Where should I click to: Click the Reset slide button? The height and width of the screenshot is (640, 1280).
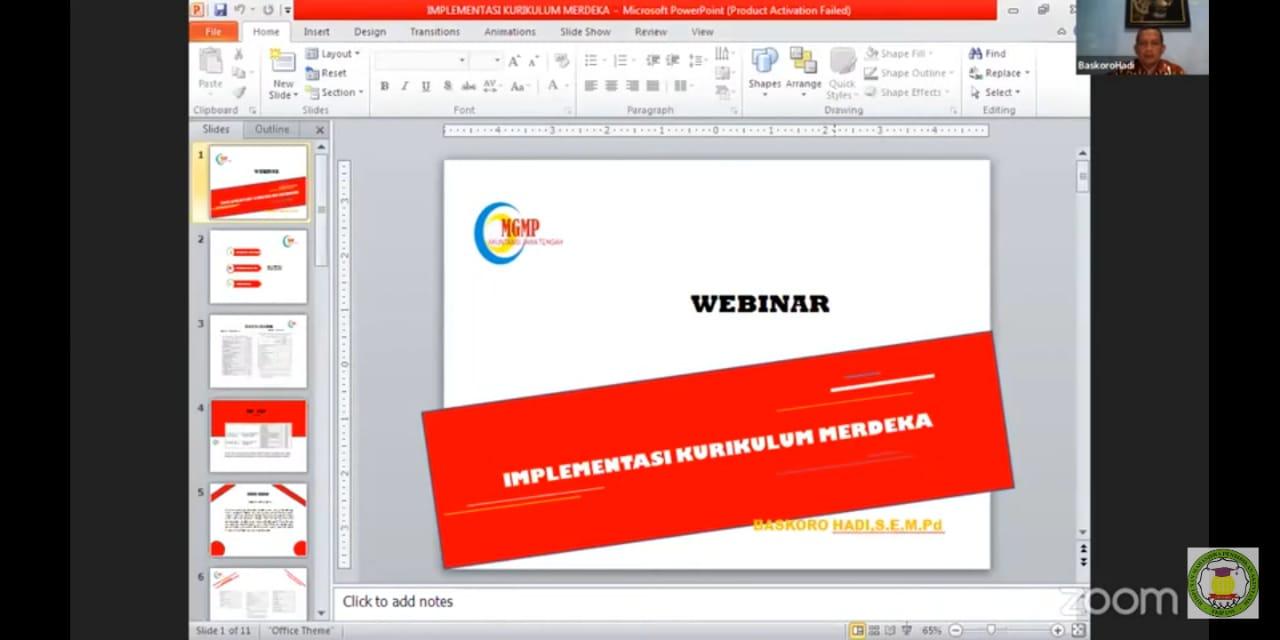pyautogui.click(x=327, y=73)
